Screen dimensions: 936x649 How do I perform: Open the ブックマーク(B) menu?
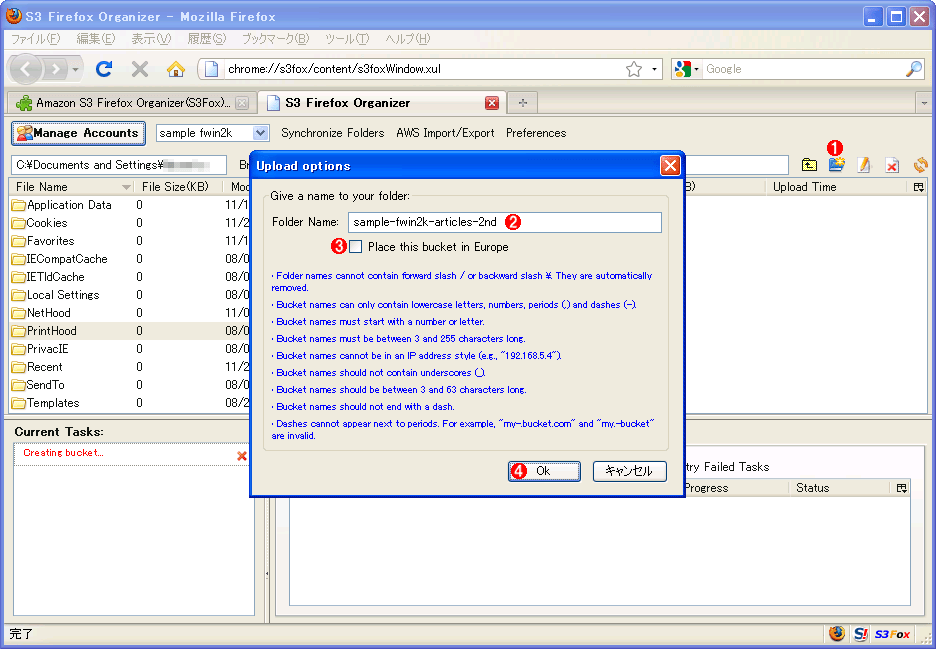[x=275, y=39]
